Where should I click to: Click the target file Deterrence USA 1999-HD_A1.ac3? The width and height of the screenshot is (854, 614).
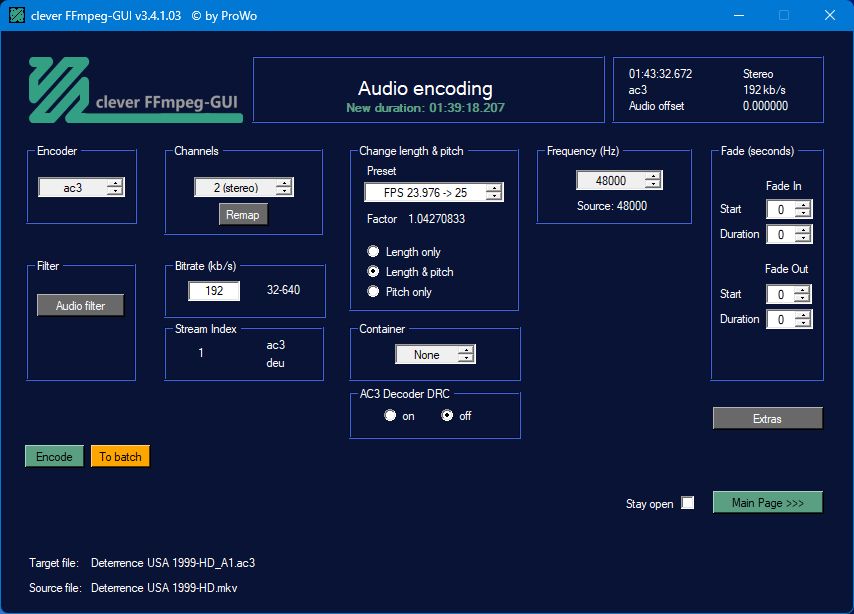coord(173,563)
